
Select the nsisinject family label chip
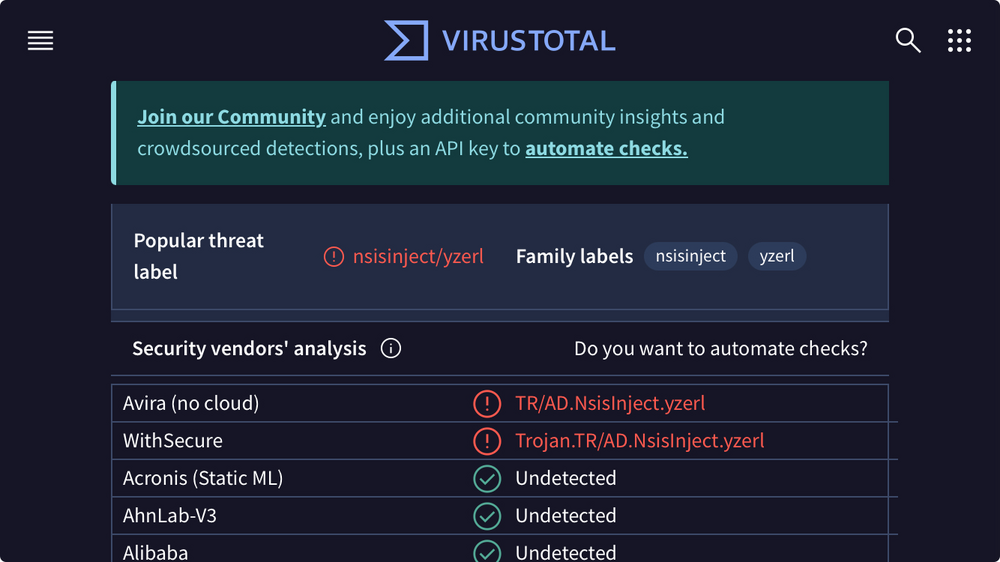pyautogui.click(x=691, y=256)
